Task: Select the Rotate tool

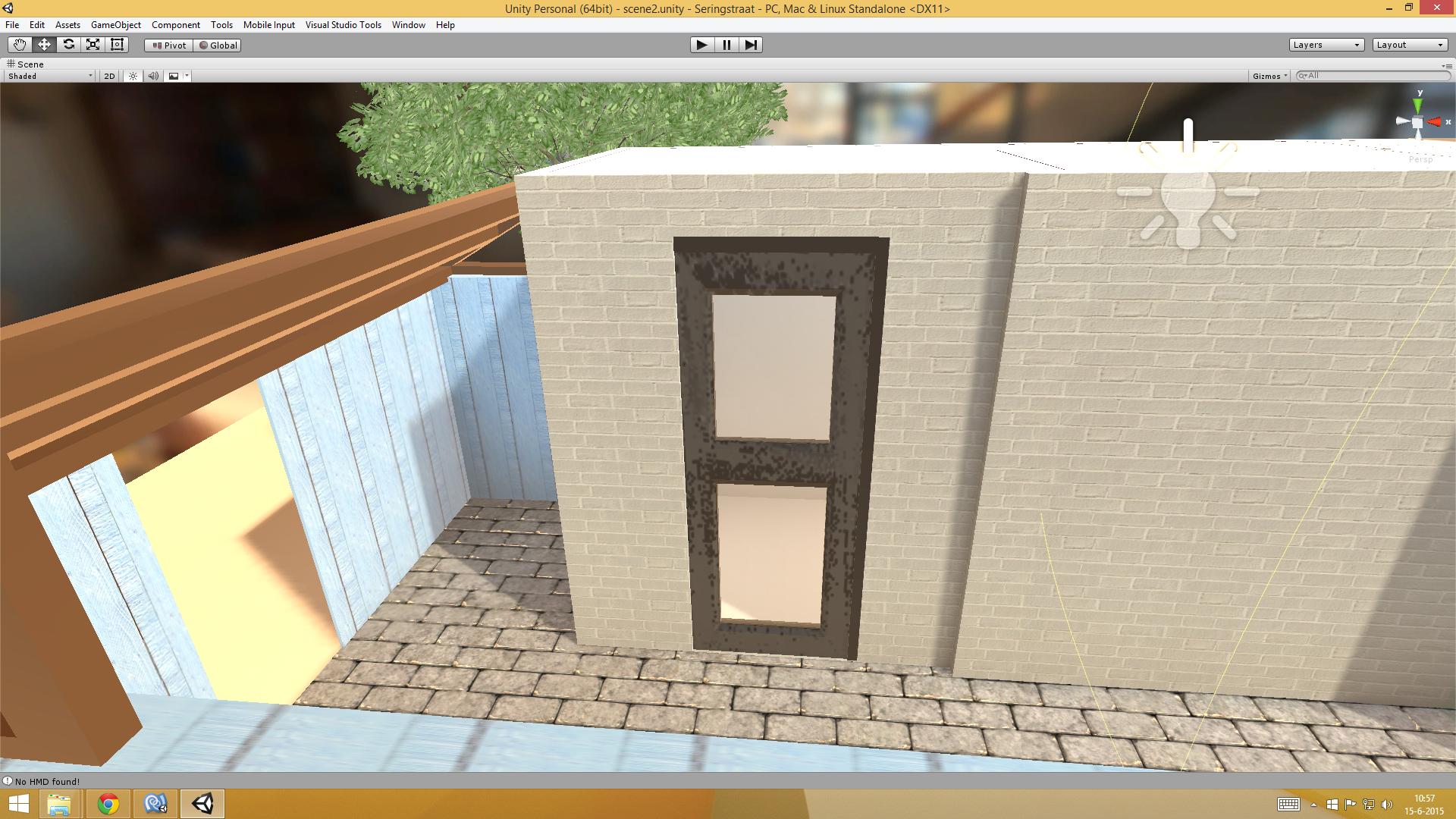Action: [x=68, y=45]
